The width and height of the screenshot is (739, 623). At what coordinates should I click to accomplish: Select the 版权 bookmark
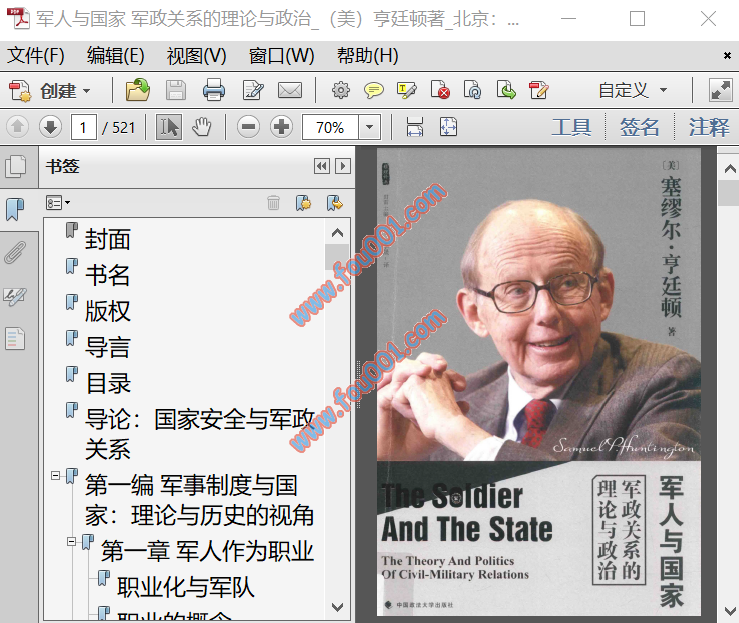click(107, 311)
